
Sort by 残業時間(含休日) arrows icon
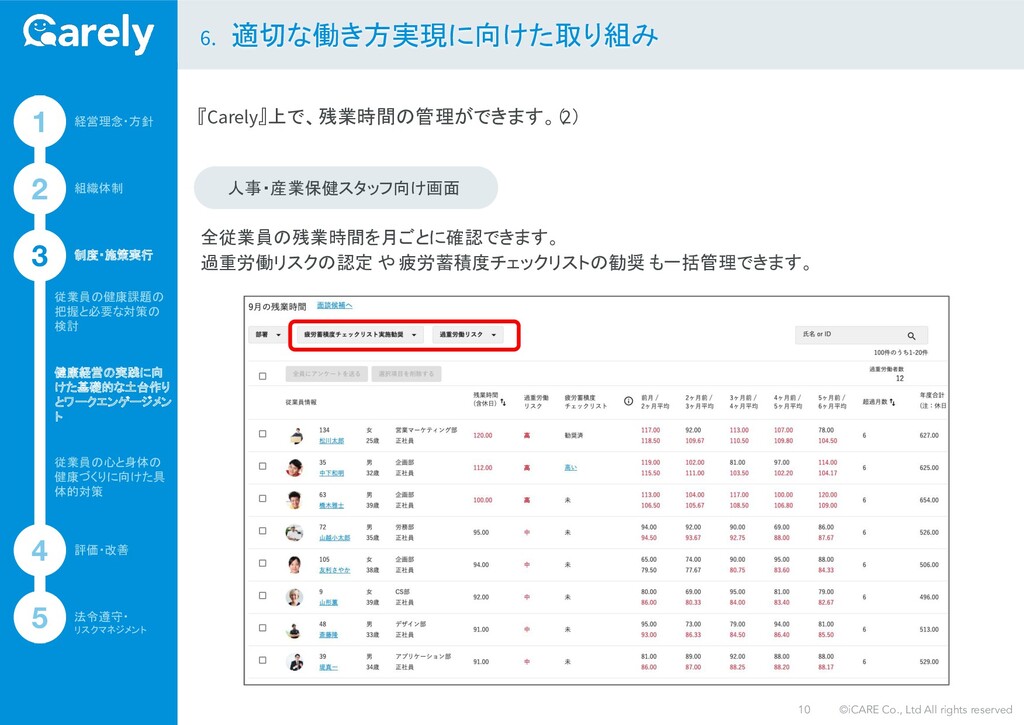(x=503, y=402)
